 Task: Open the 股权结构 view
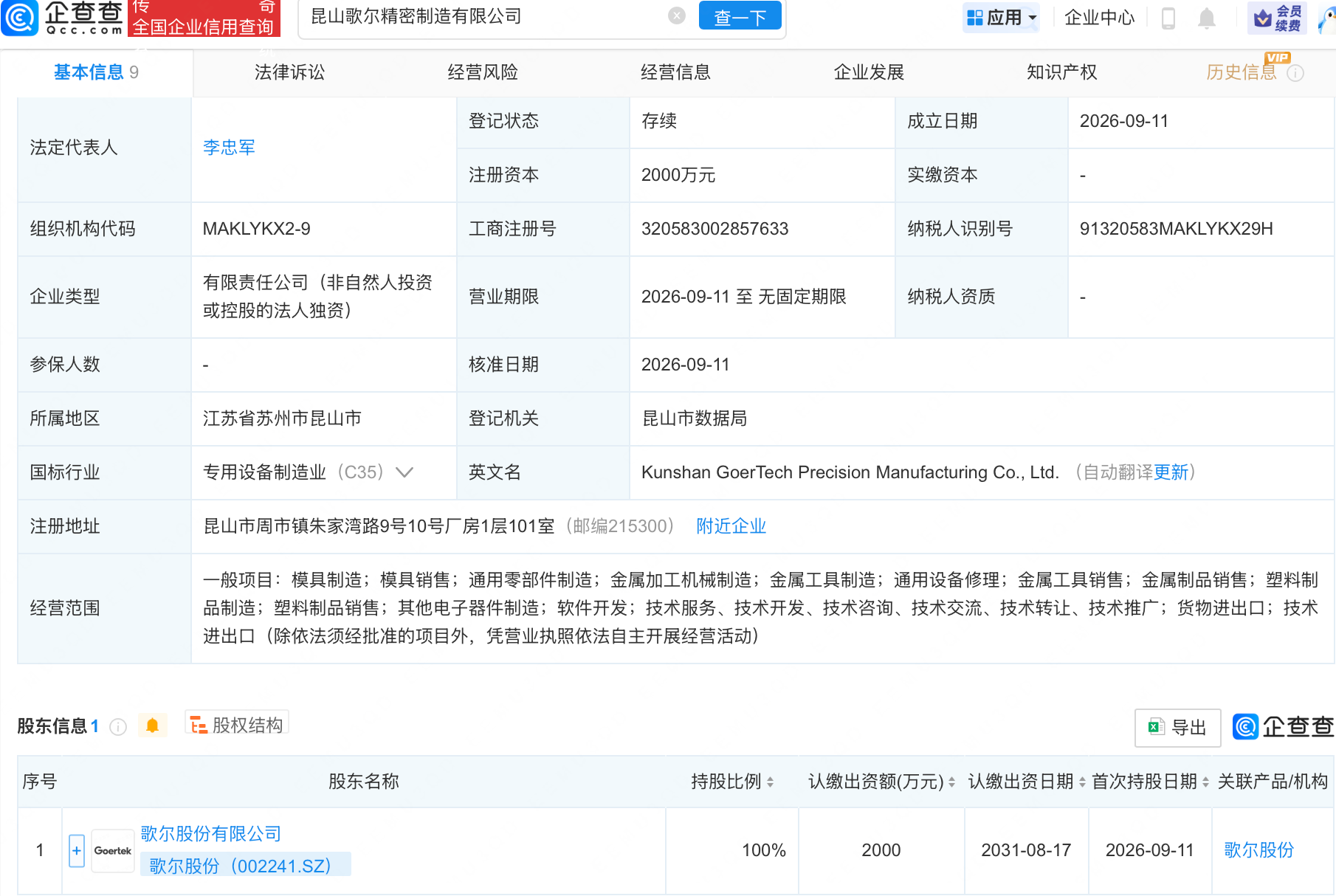tap(236, 725)
